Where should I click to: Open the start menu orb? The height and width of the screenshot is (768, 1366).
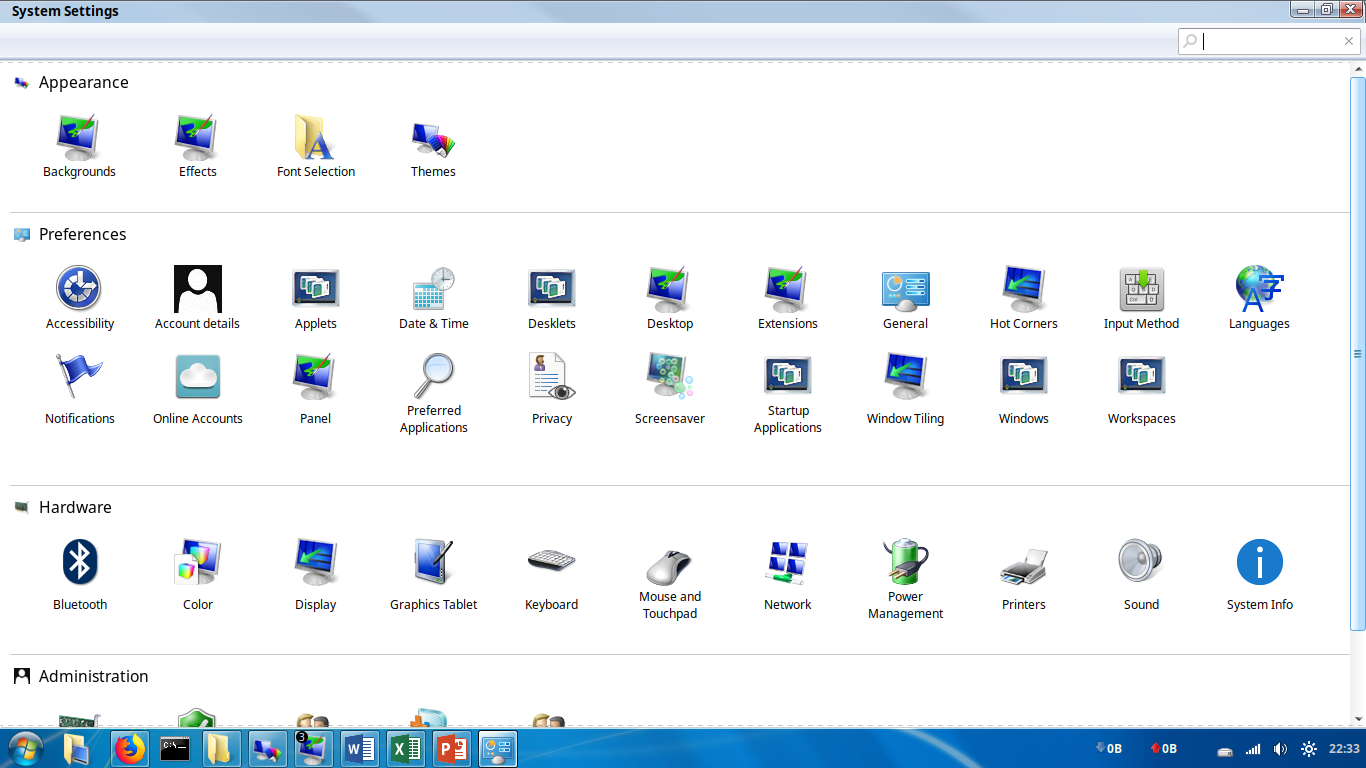(24, 748)
